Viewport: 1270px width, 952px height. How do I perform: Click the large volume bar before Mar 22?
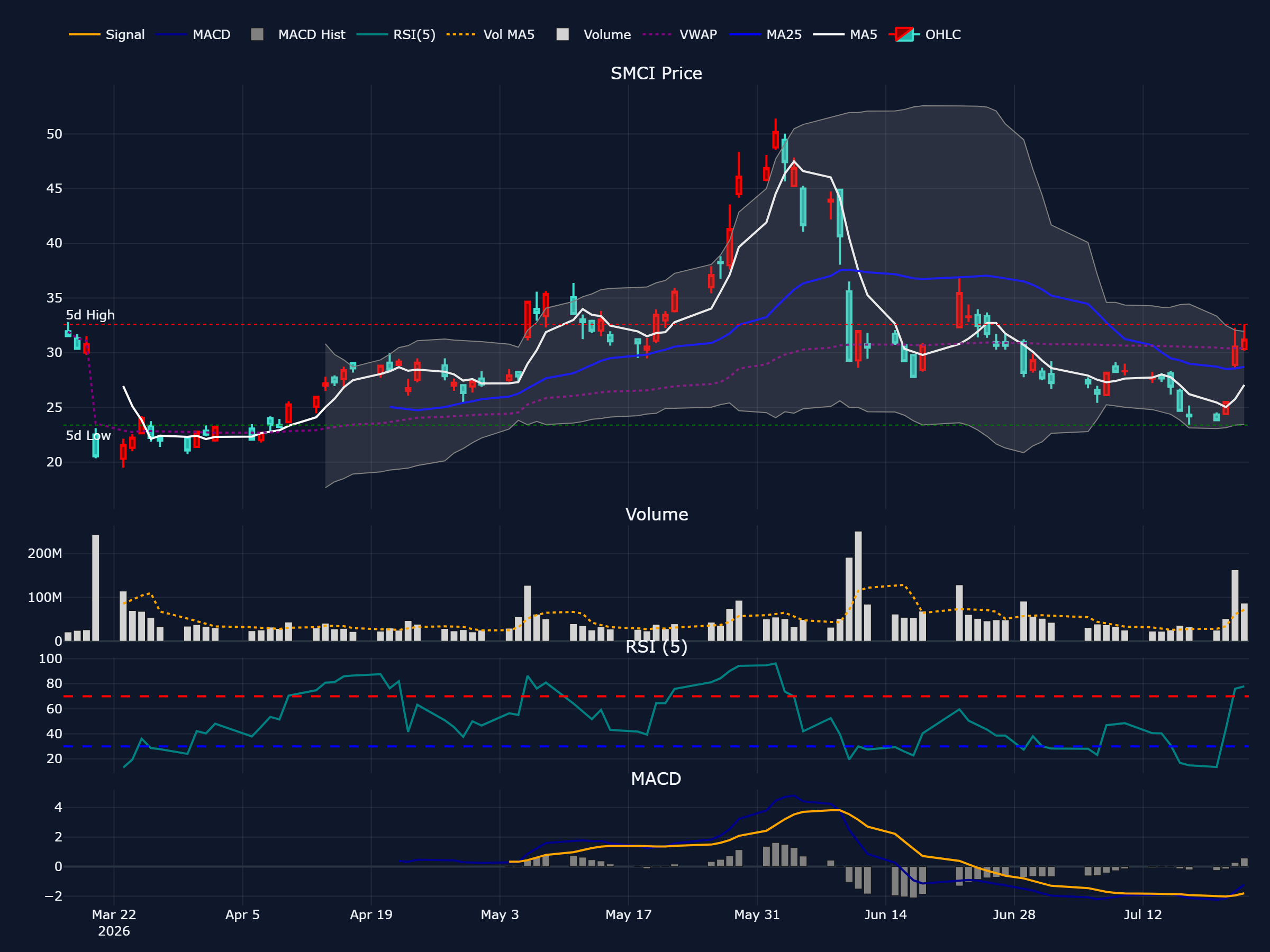(x=95, y=588)
